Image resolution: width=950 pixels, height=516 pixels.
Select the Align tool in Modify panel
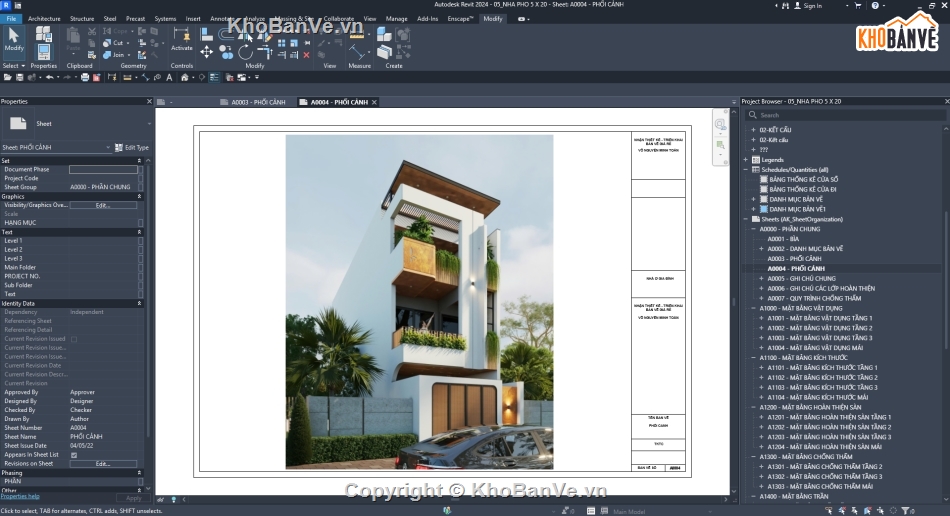click(207, 34)
